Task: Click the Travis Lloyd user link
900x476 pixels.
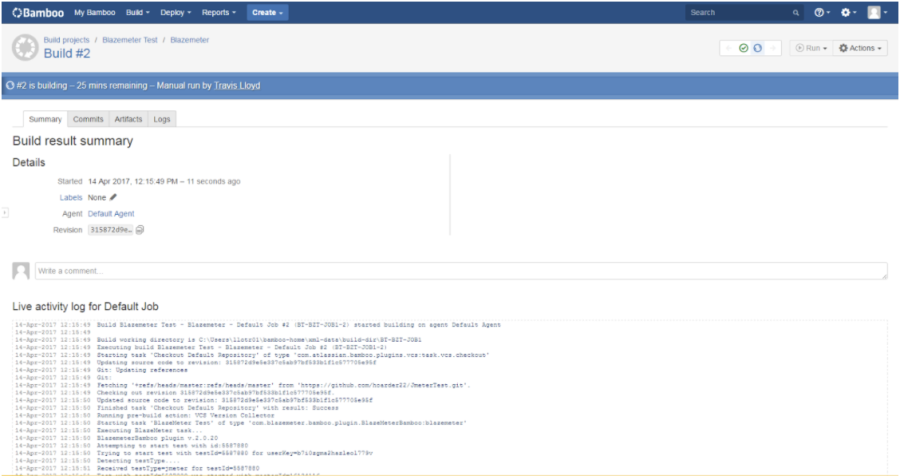Action: (237, 86)
